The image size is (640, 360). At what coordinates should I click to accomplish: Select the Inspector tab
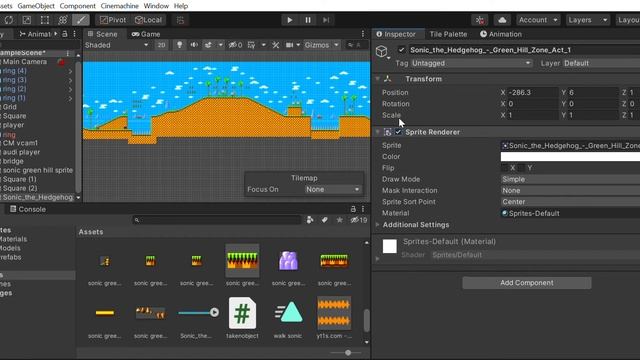[396, 34]
